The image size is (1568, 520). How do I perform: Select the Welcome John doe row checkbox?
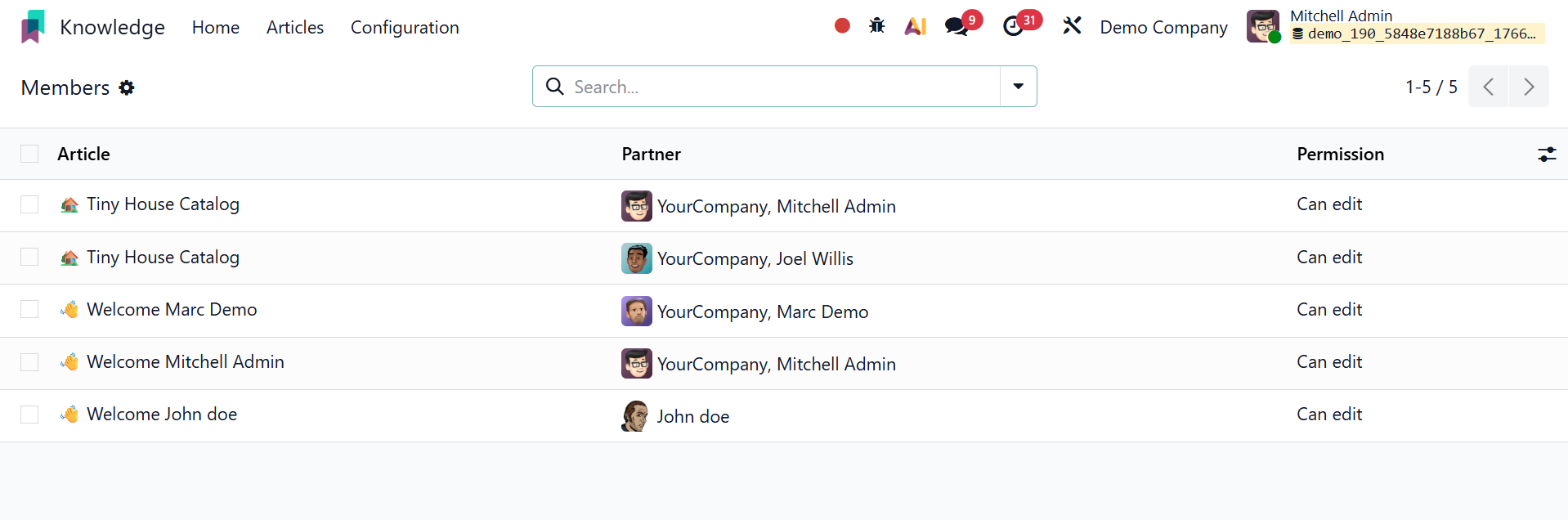tap(29, 415)
